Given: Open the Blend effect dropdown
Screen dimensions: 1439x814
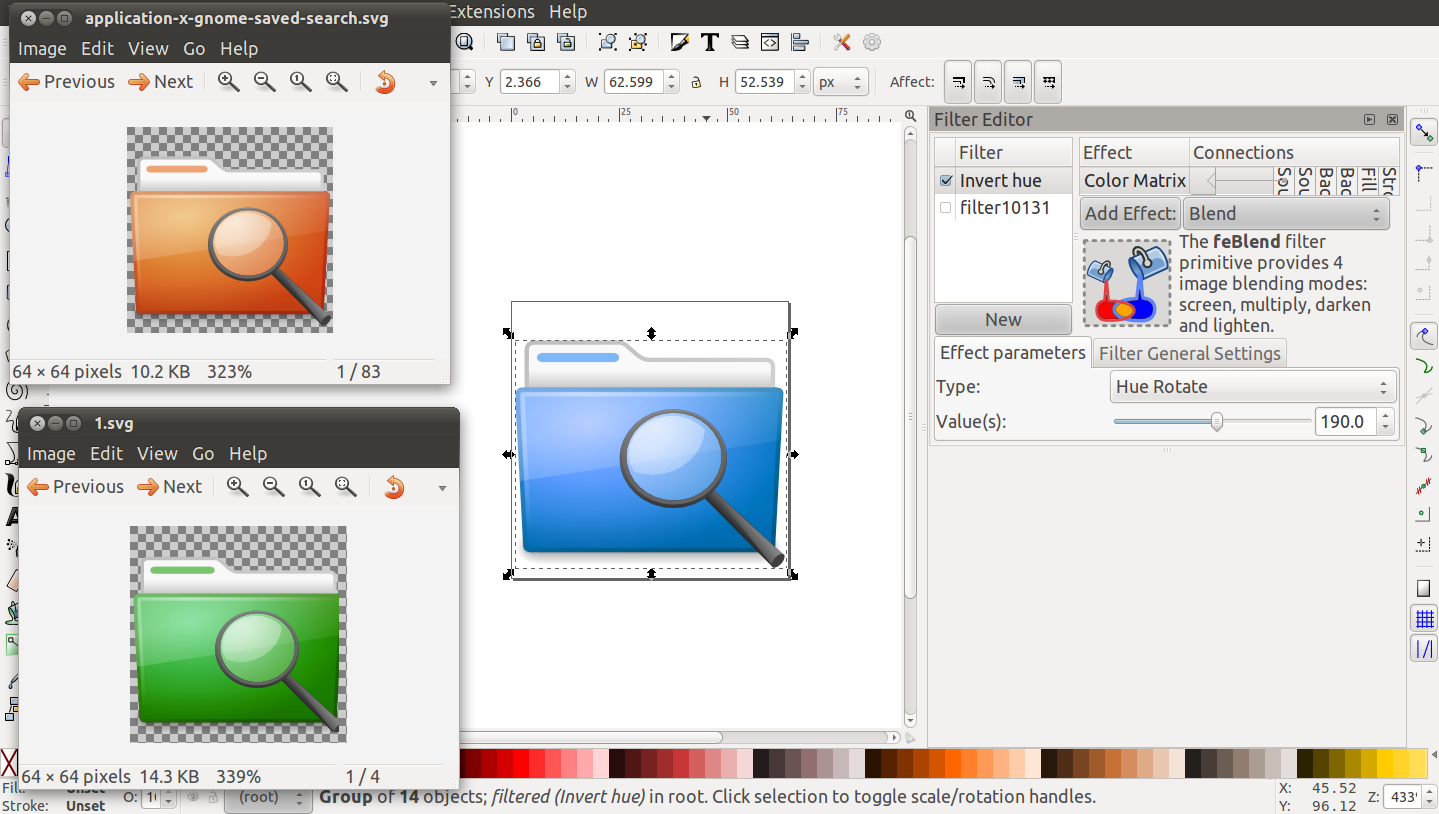Looking at the screenshot, I should coord(1285,213).
